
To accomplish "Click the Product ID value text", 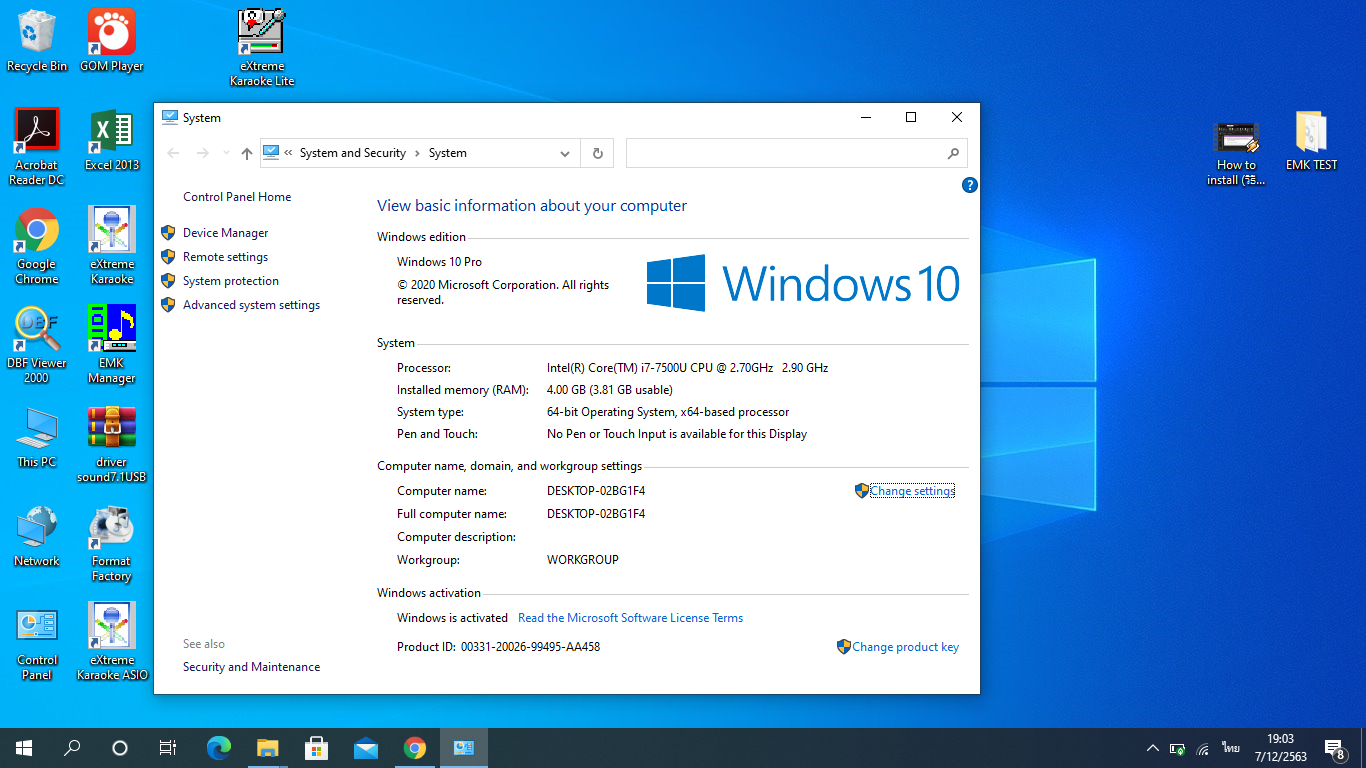I will click(x=530, y=647).
